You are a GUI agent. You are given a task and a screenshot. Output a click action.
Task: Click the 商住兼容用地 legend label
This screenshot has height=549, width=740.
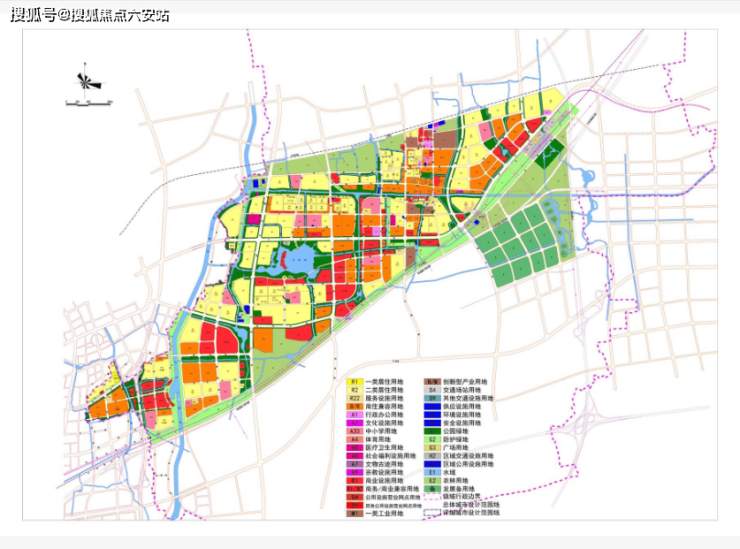tap(384, 406)
